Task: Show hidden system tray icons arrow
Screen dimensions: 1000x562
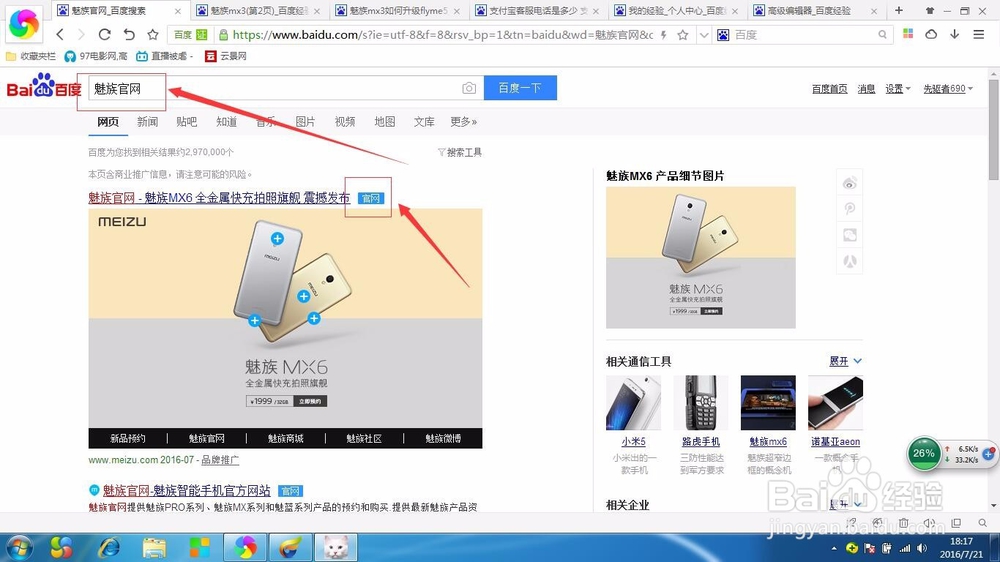Action: (x=834, y=549)
